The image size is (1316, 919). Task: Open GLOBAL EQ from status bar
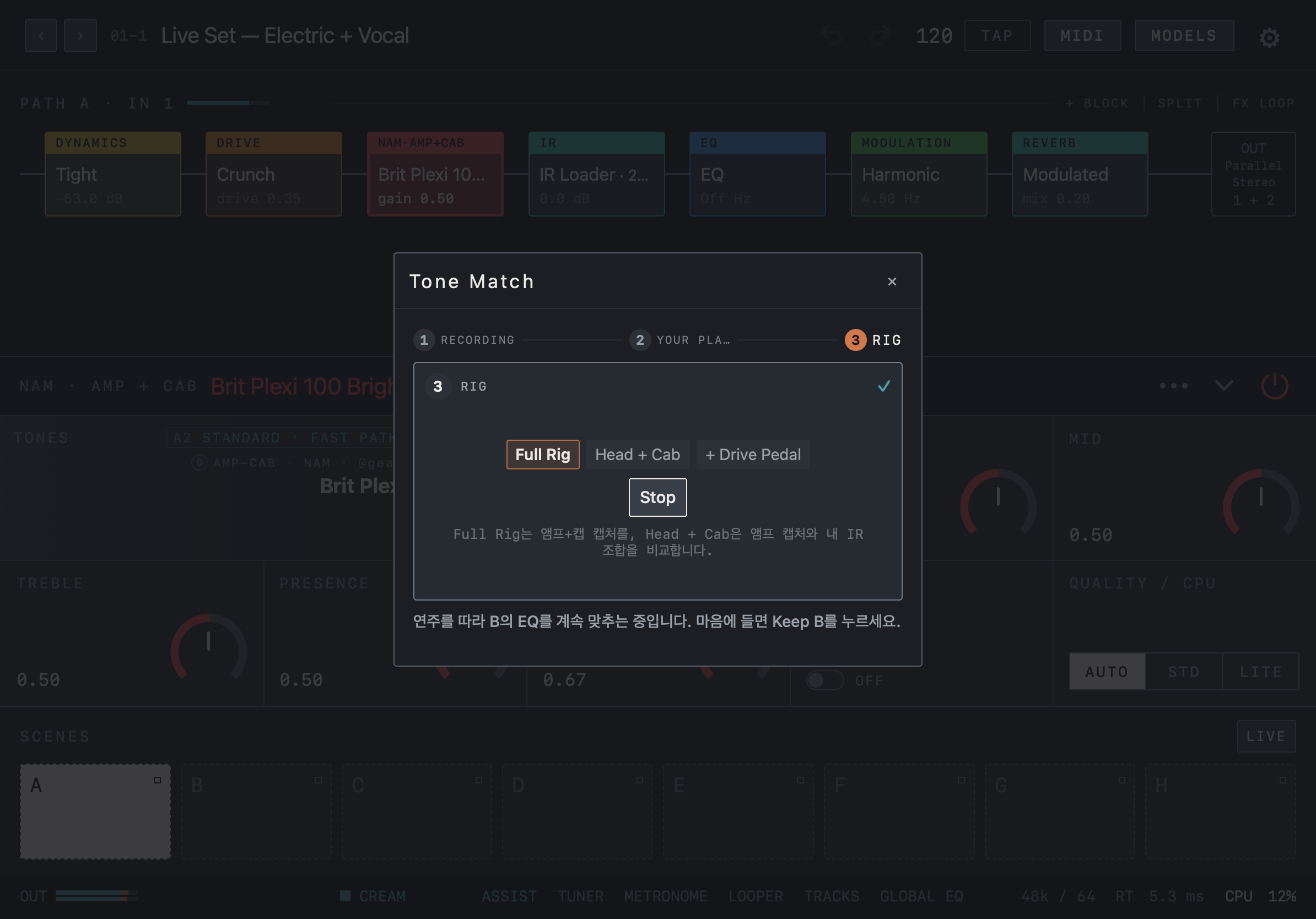(x=921, y=896)
